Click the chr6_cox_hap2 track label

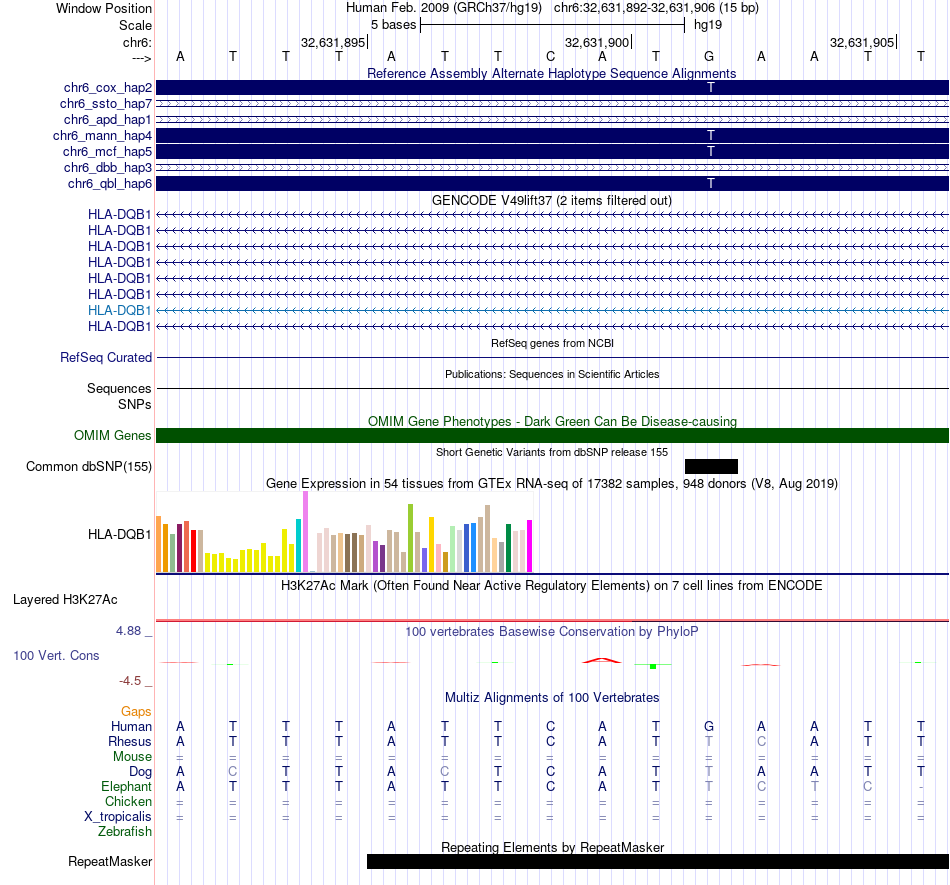(108, 88)
